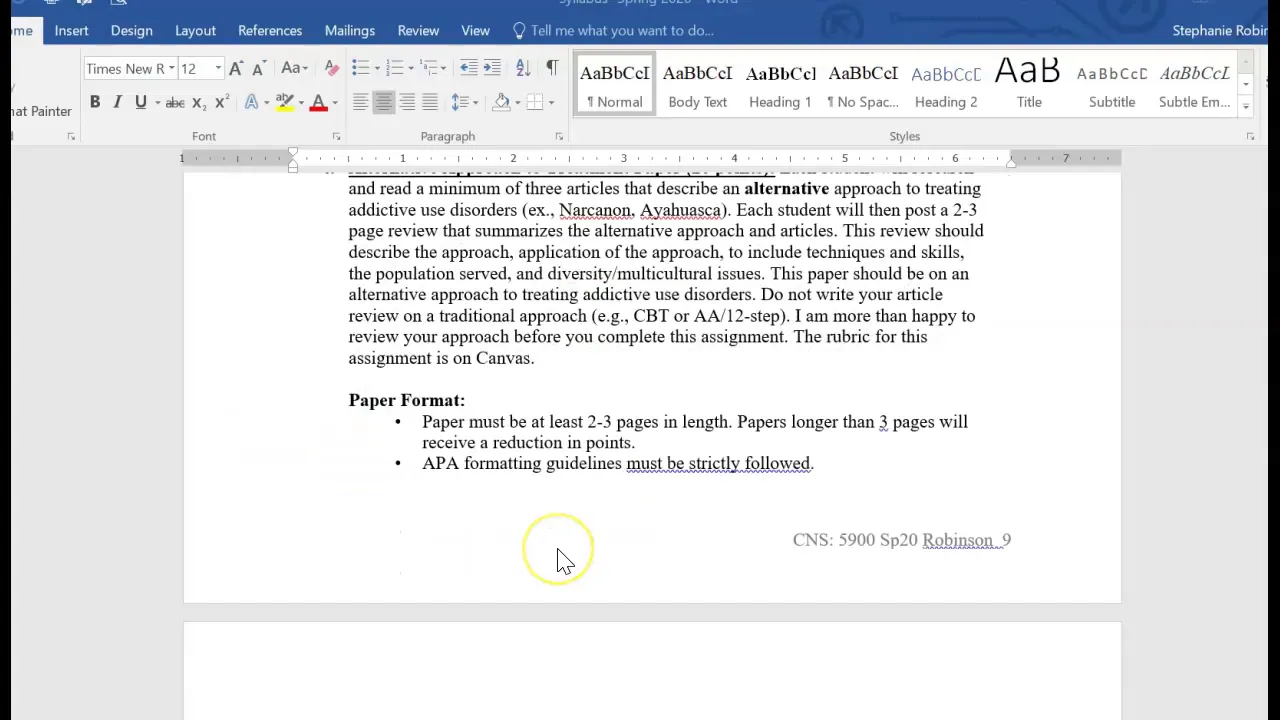Viewport: 1280px width, 720px height.
Task: Expand the Bullets dropdown arrow
Action: (x=376, y=69)
